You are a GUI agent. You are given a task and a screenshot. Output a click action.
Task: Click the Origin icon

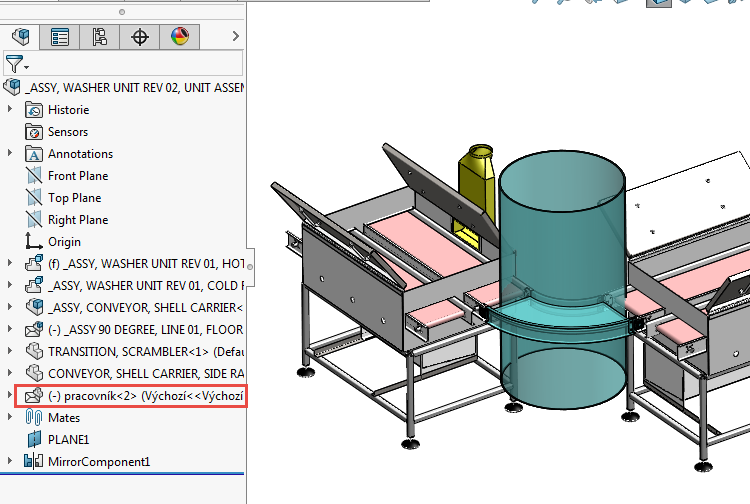coord(33,241)
